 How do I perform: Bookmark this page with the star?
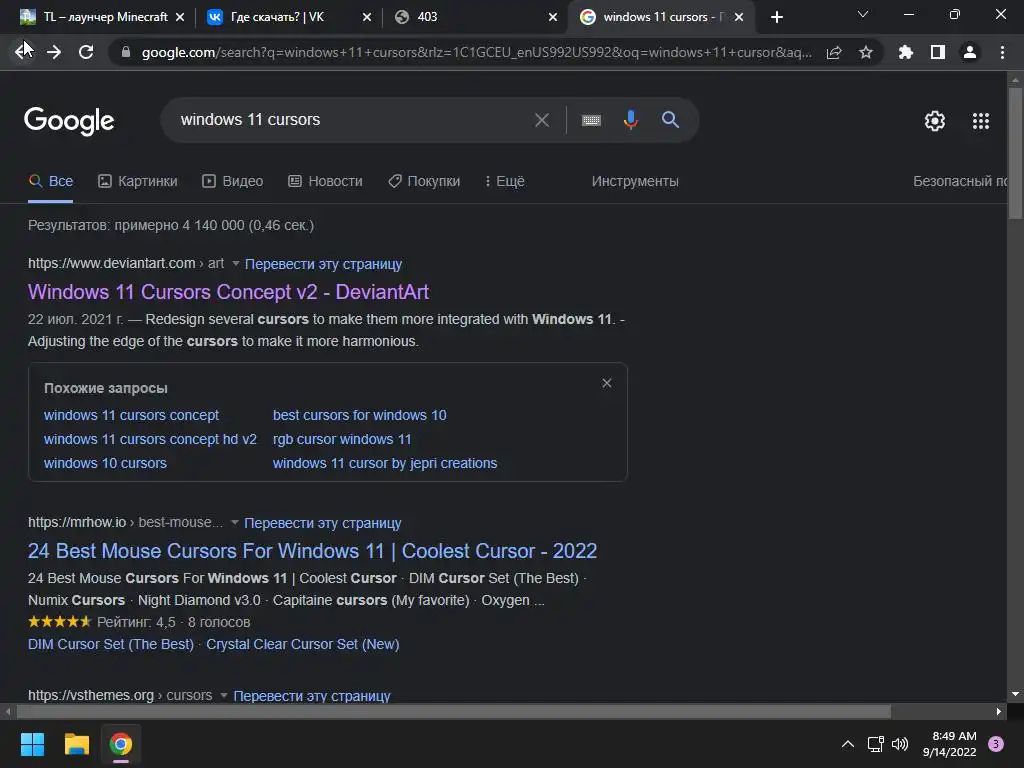865,52
